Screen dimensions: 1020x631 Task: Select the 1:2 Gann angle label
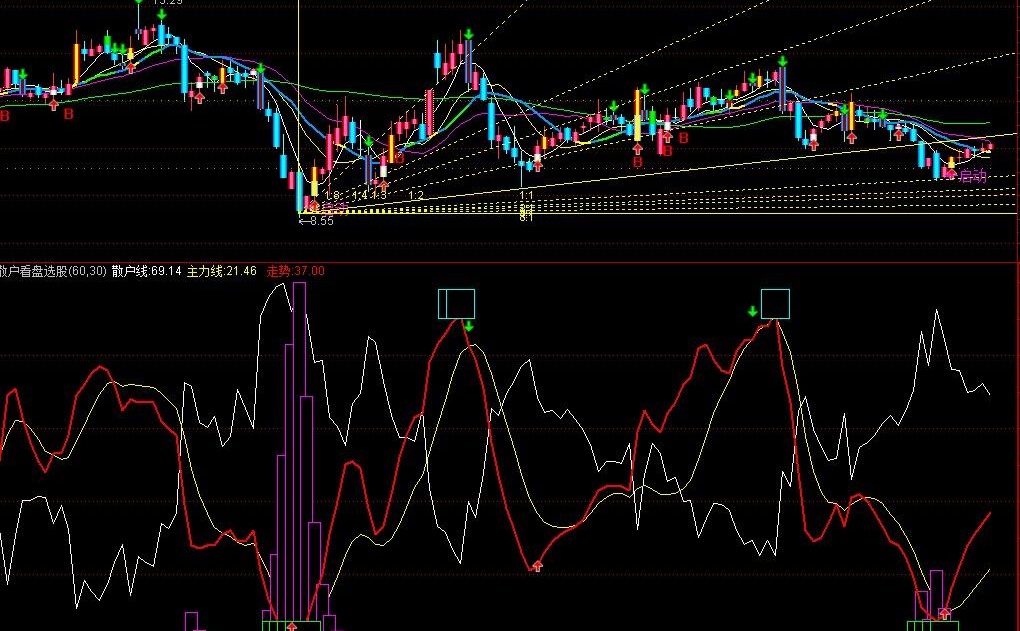[416, 195]
